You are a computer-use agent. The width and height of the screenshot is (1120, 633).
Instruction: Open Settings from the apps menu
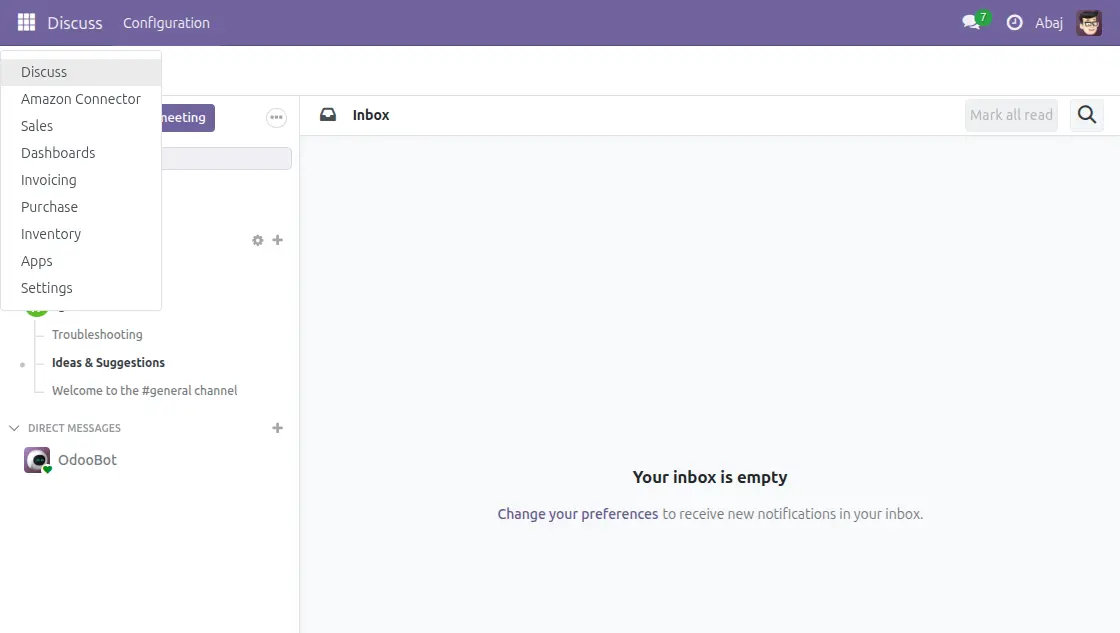[46, 288]
